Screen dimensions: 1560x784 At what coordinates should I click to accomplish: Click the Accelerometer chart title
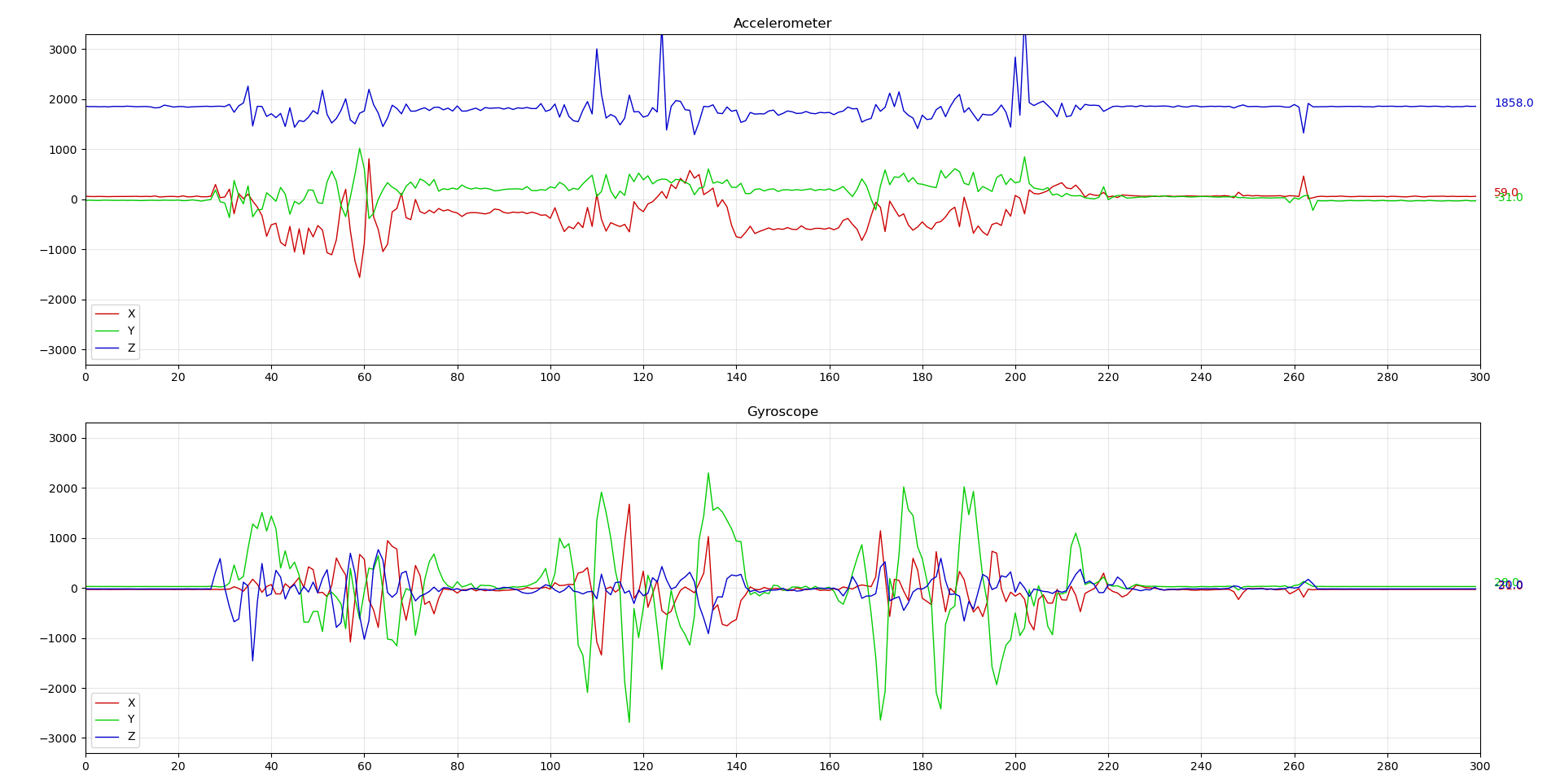pyautogui.click(x=782, y=24)
